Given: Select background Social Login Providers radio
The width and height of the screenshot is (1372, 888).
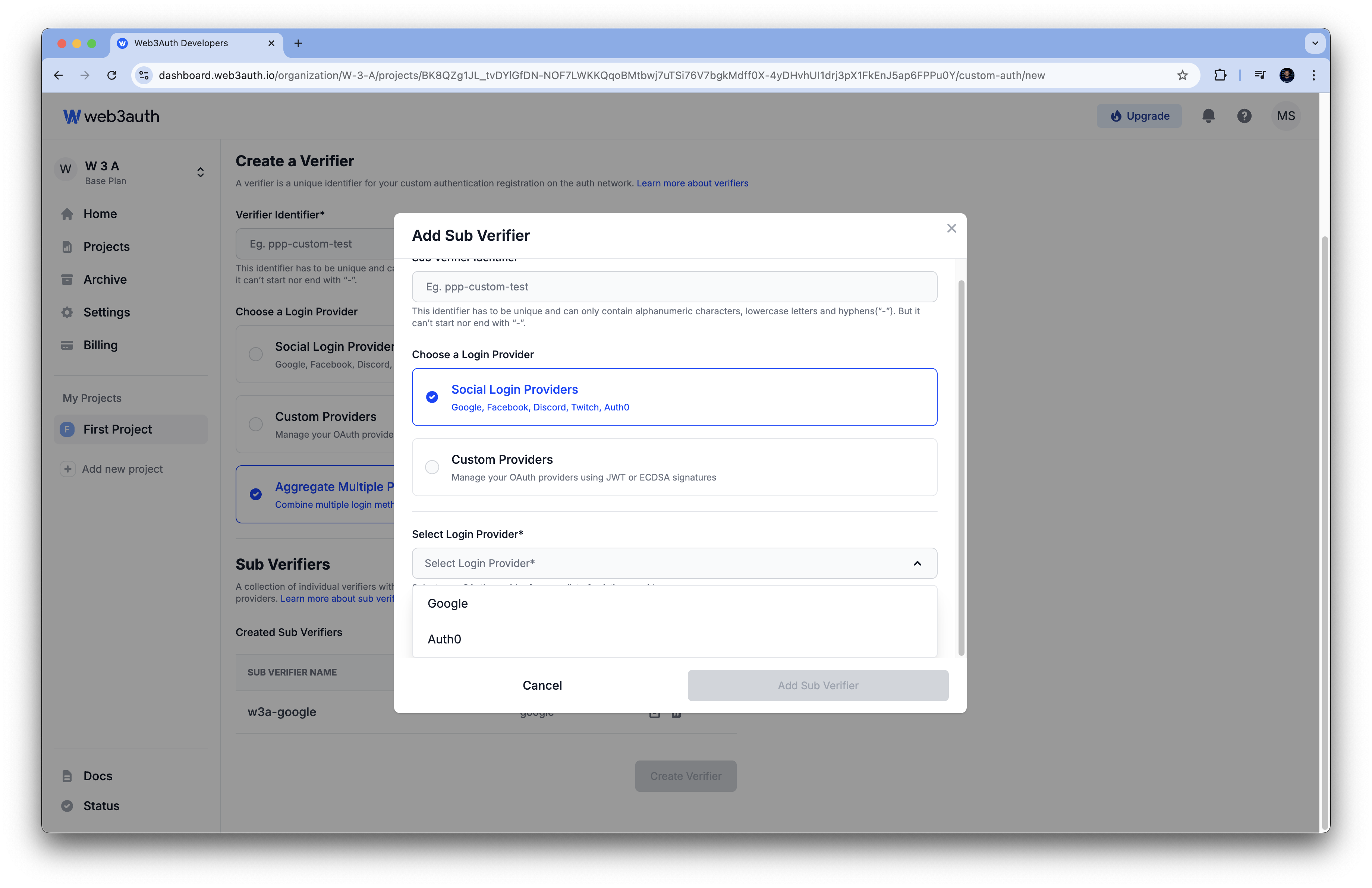Looking at the screenshot, I should click(x=255, y=354).
